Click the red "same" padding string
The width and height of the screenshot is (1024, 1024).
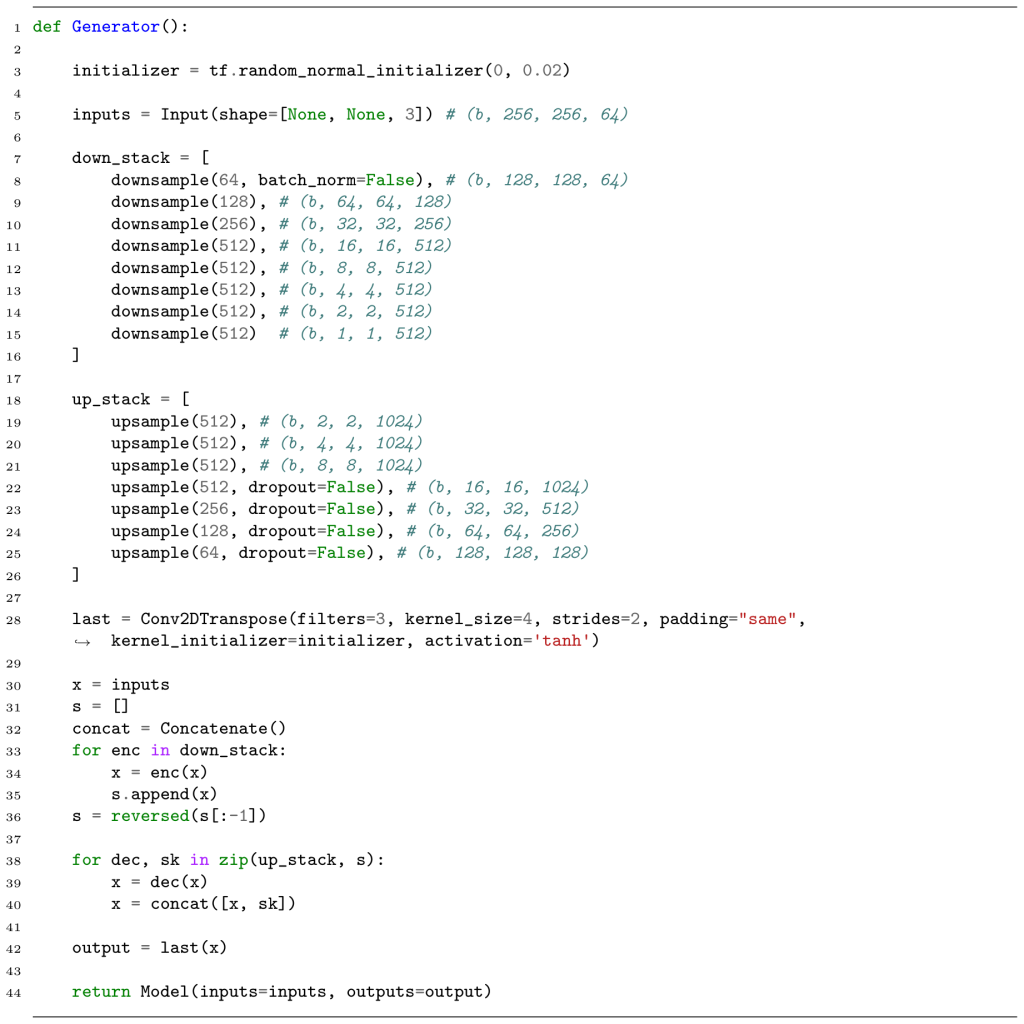point(767,619)
